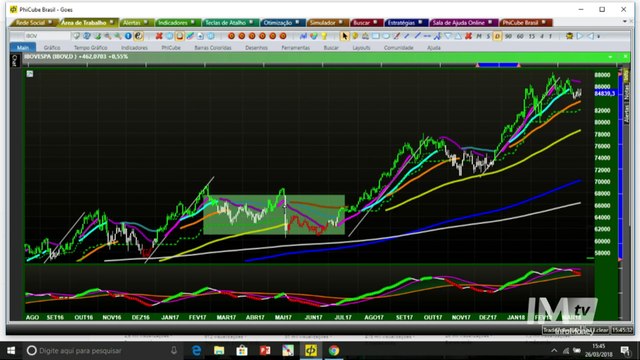Click the play-forward triangle icon
640x360 pixels.
pos(580,36)
